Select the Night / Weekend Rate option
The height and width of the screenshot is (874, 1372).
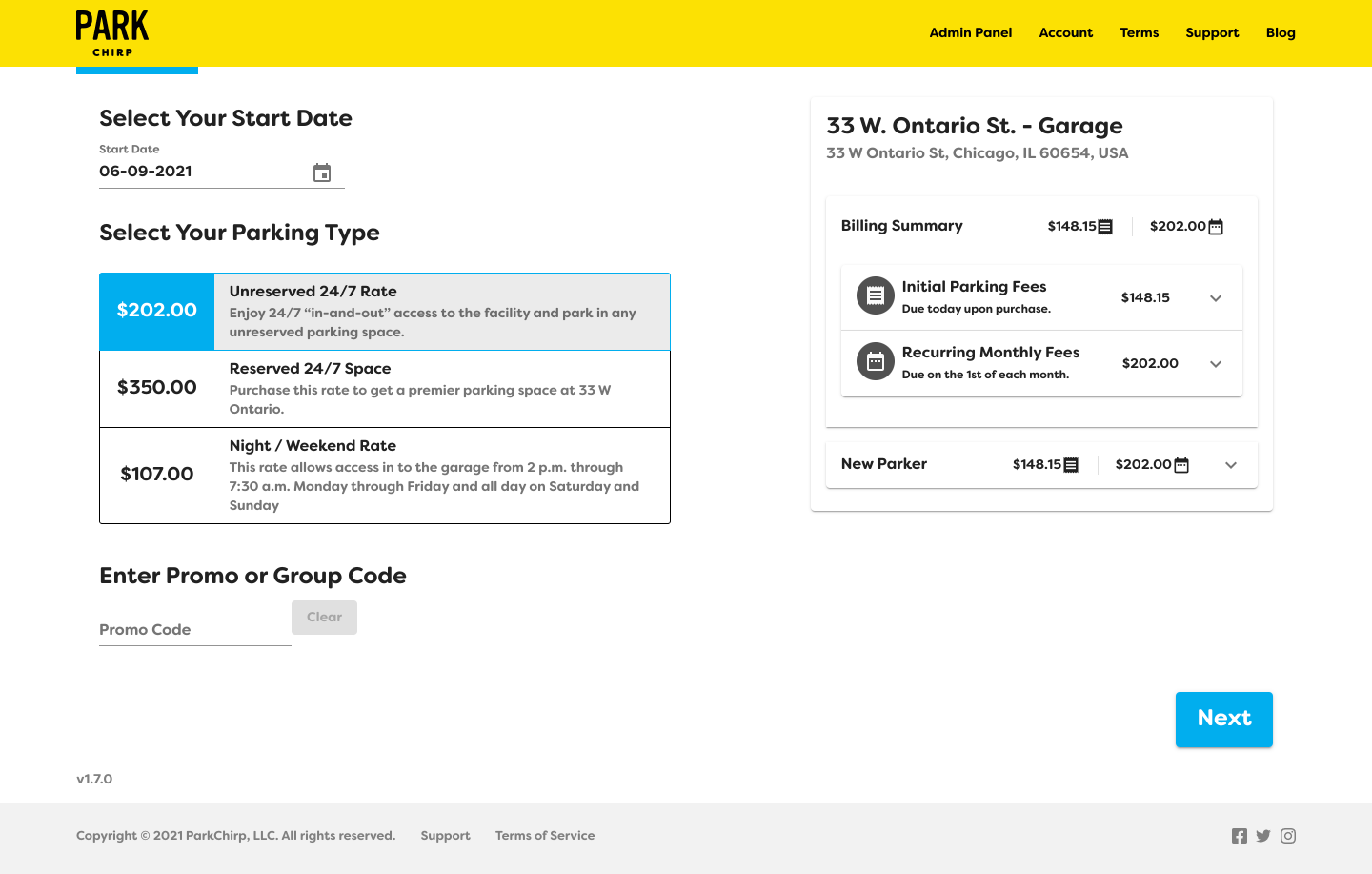coord(384,475)
